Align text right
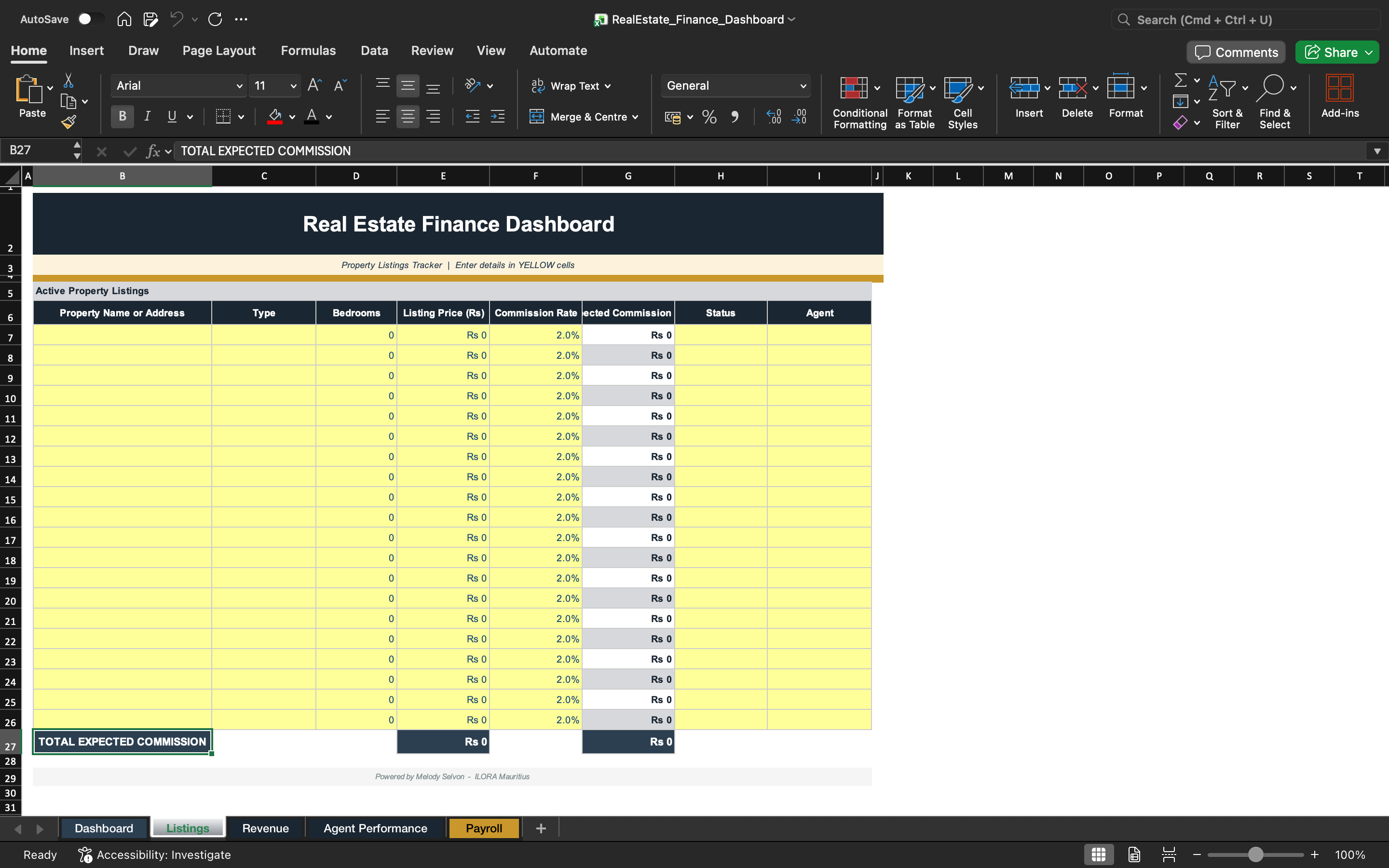 (434, 117)
